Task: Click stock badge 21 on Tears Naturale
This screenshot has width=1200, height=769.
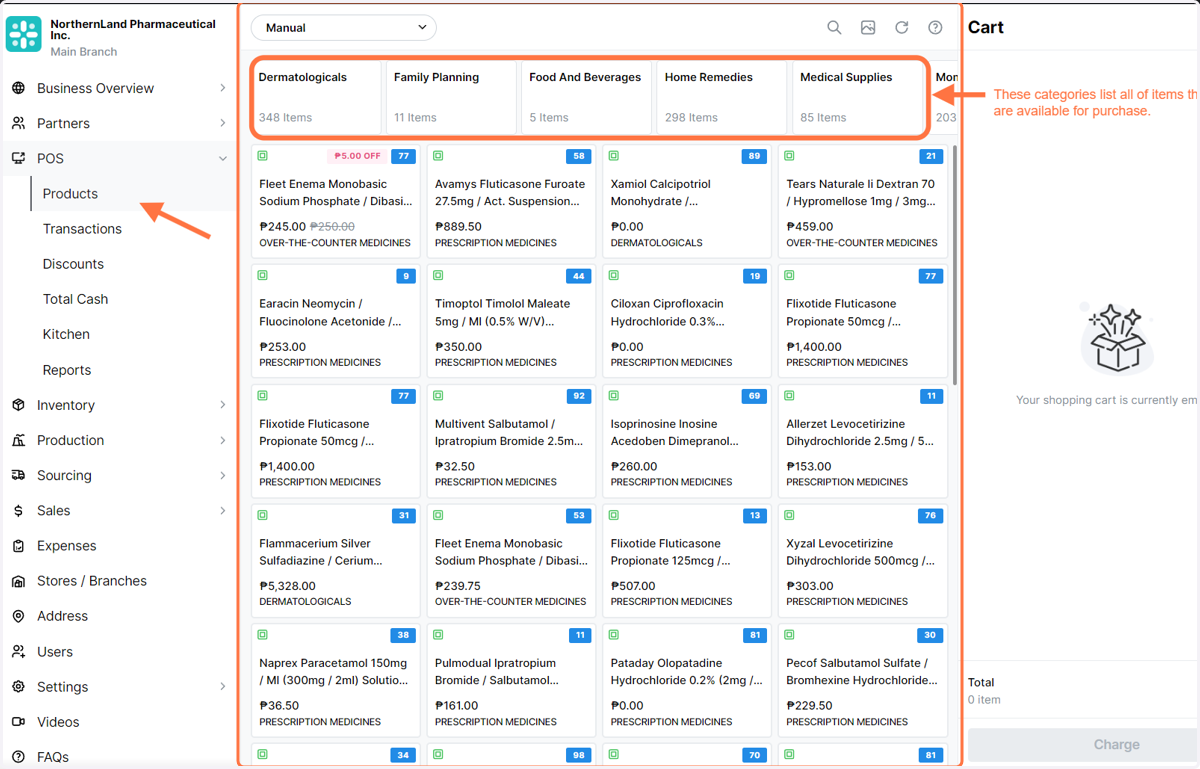Action: click(x=931, y=156)
